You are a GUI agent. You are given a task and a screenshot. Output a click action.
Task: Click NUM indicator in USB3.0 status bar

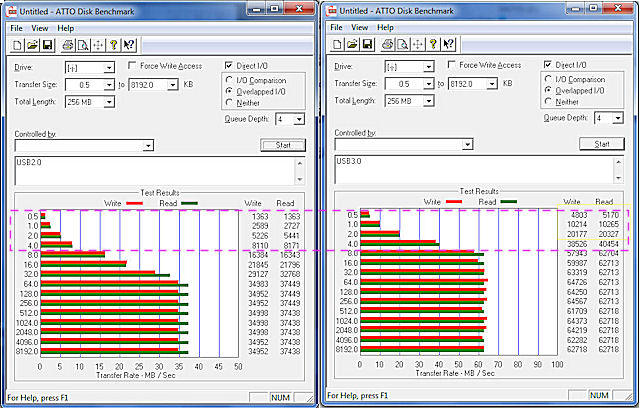point(600,395)
